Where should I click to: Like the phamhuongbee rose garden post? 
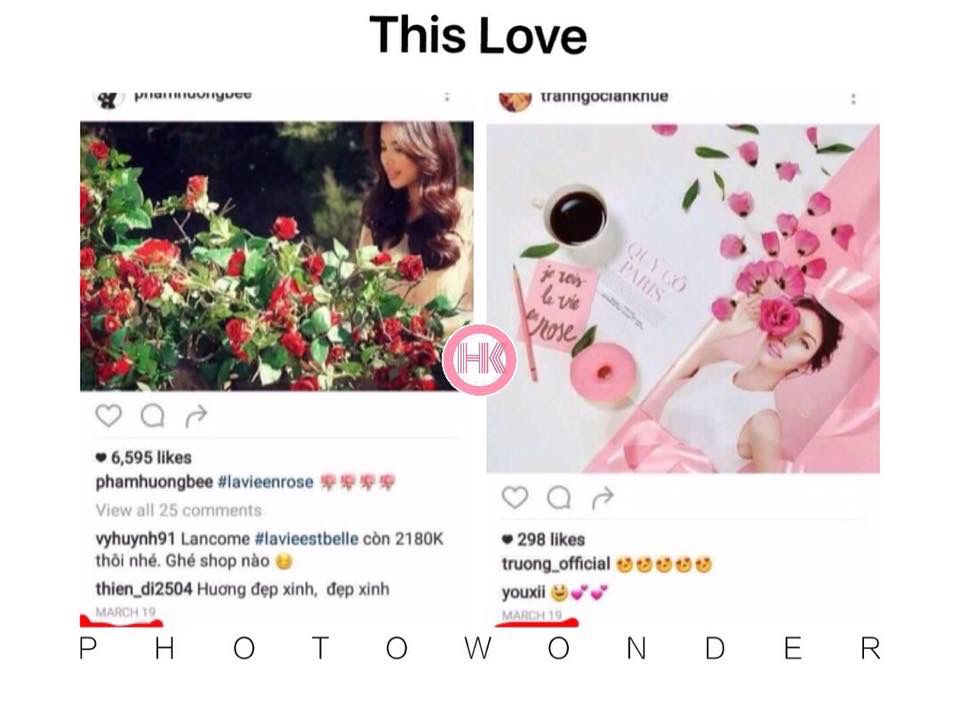point(108,416)
